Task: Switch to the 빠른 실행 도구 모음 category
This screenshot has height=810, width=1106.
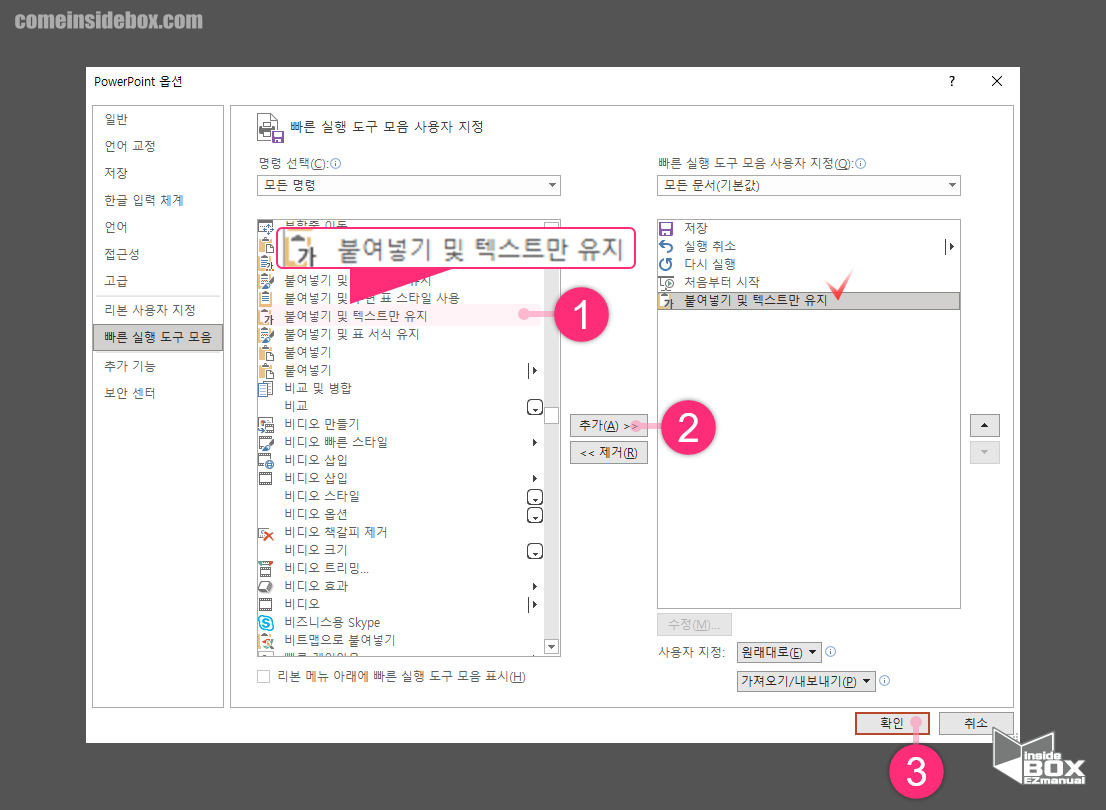Action: point(158,337)
